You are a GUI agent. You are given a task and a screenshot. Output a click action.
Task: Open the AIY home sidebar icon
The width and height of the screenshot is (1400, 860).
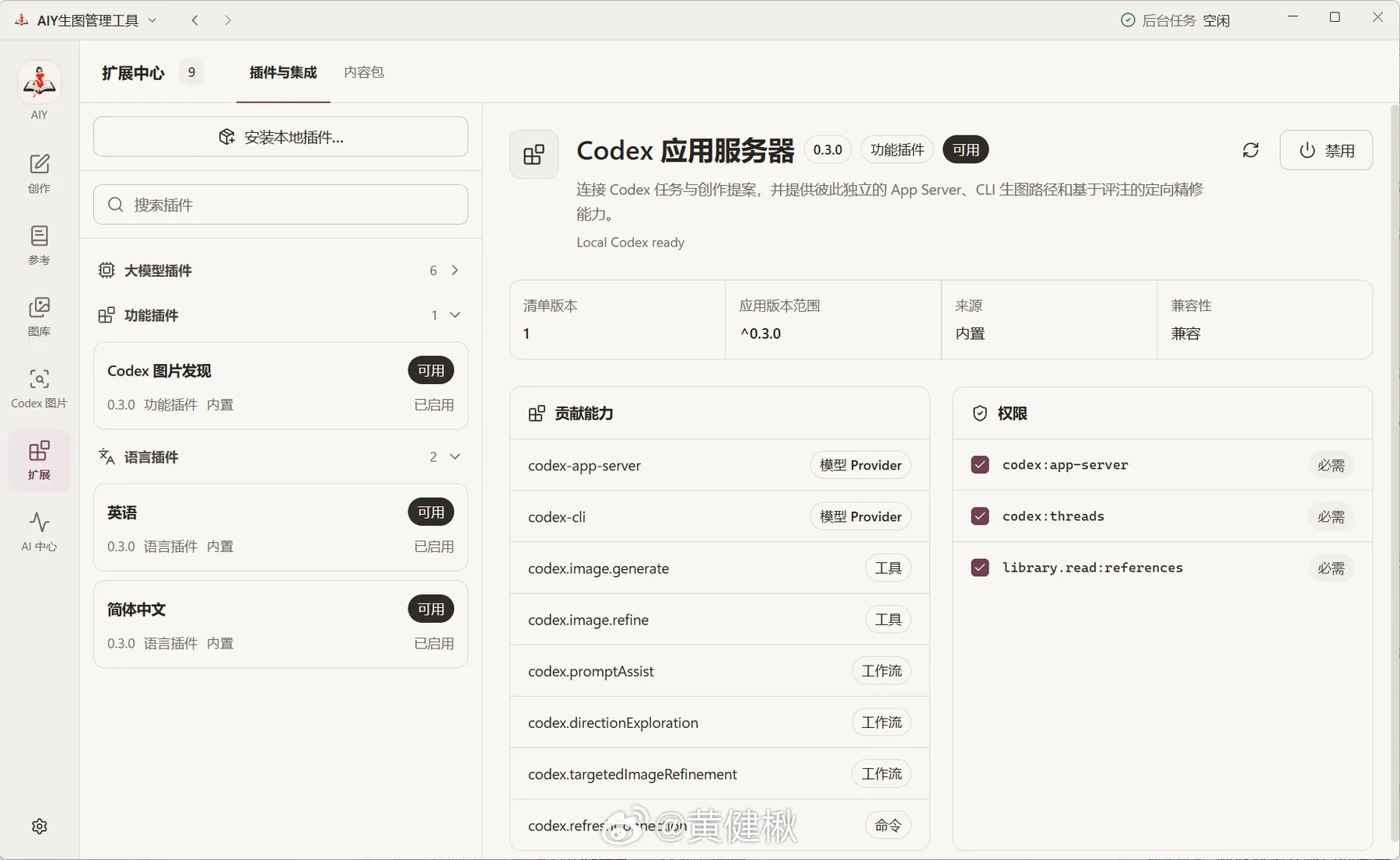(39, 91)
